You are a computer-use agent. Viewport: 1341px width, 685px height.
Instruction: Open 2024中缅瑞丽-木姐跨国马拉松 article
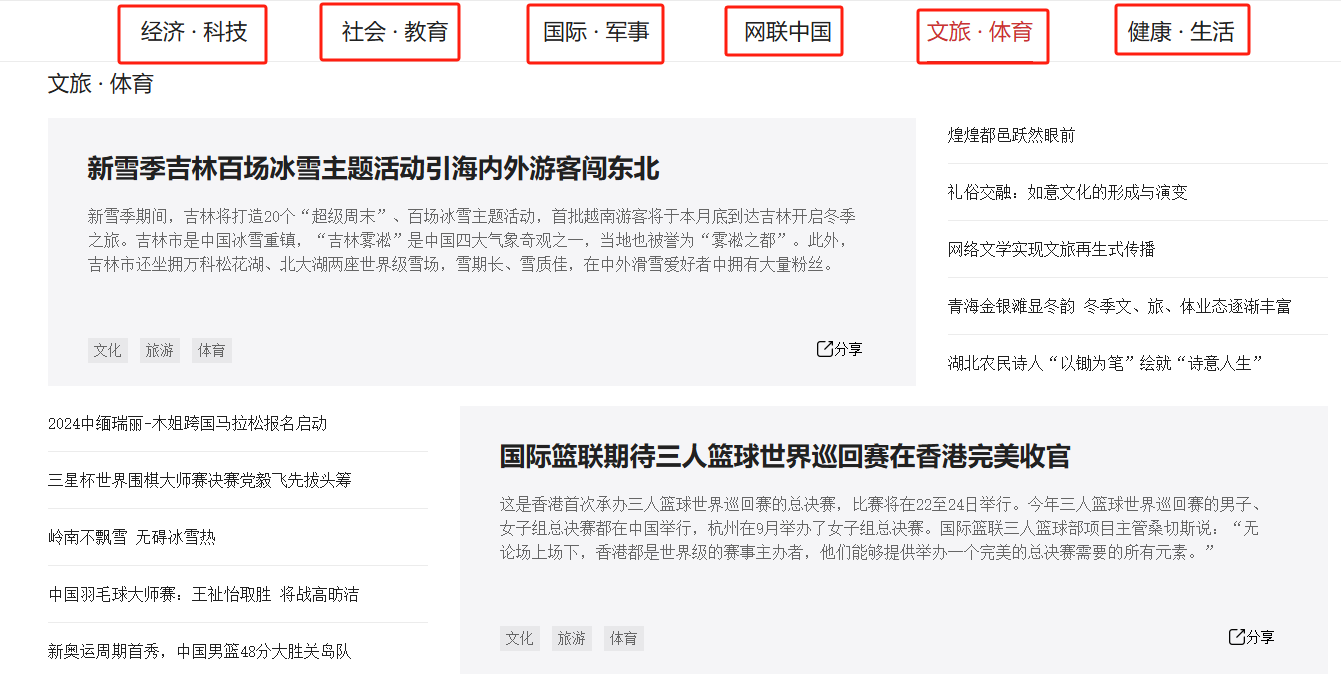point(187,423)
